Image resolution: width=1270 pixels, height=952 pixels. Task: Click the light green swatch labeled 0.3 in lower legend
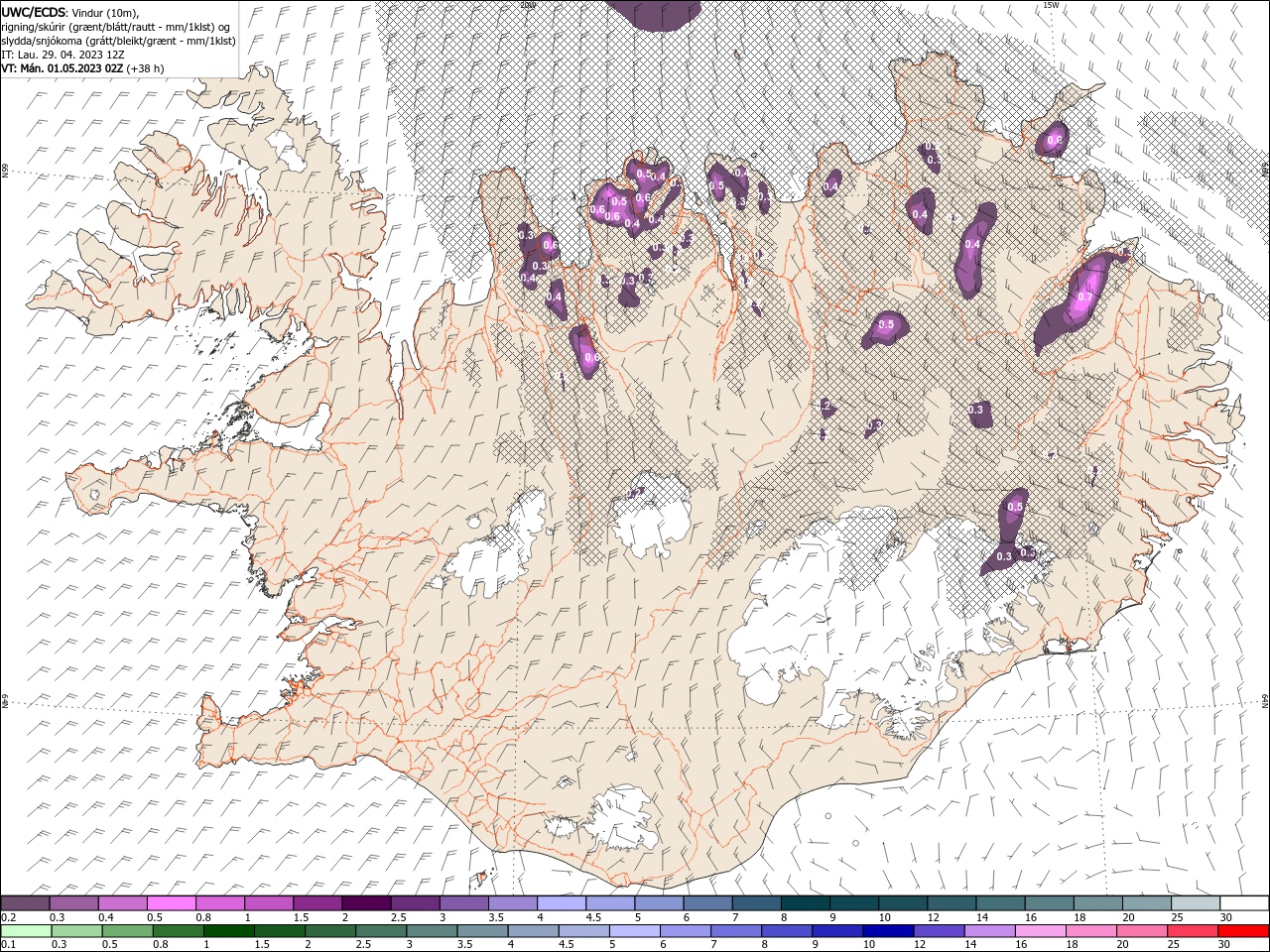tap(76, 931)
